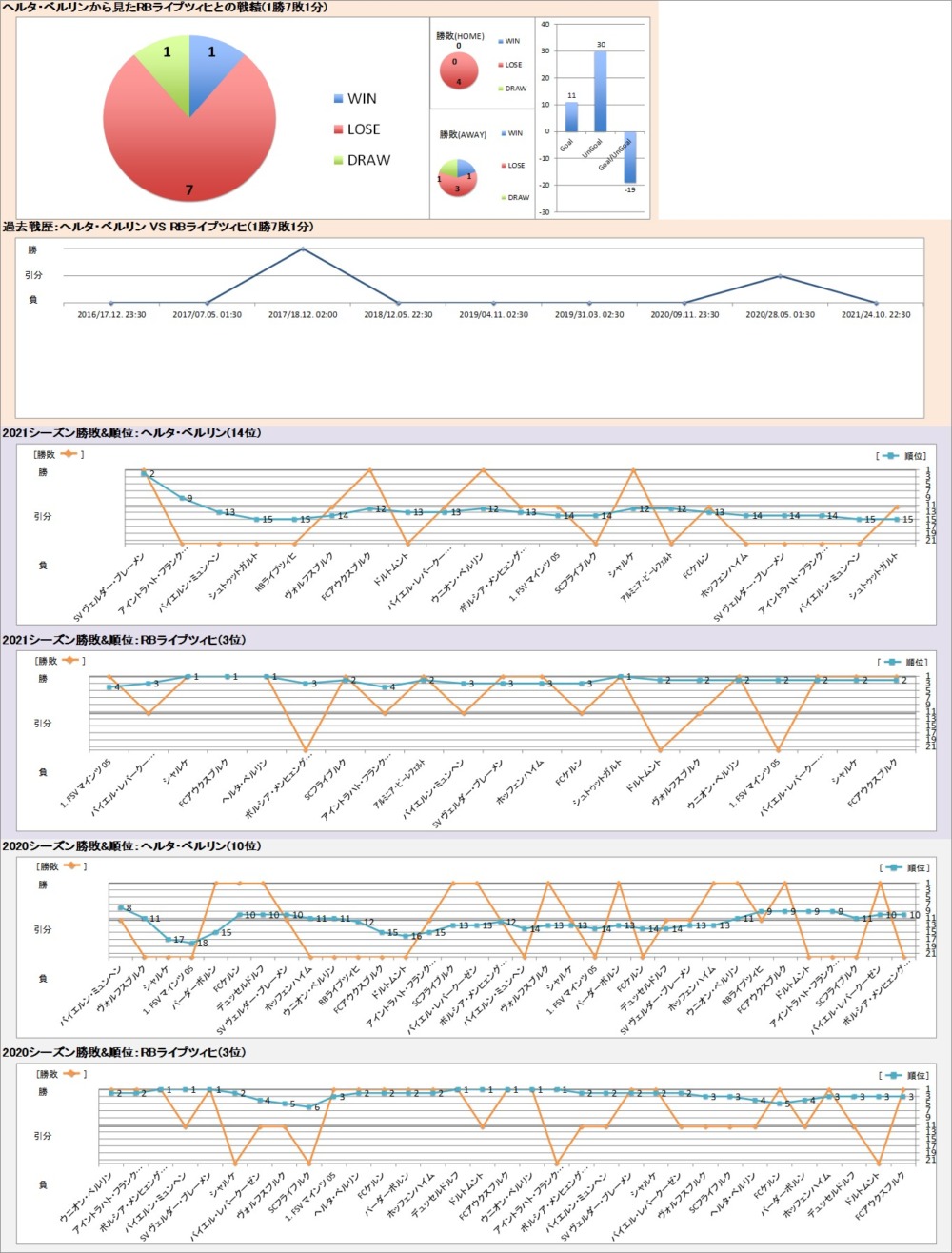Click the LOSE text in the AWAY pie legend
The height and width of the screenshot is (1253, 952).
click(x=515, y=166)
